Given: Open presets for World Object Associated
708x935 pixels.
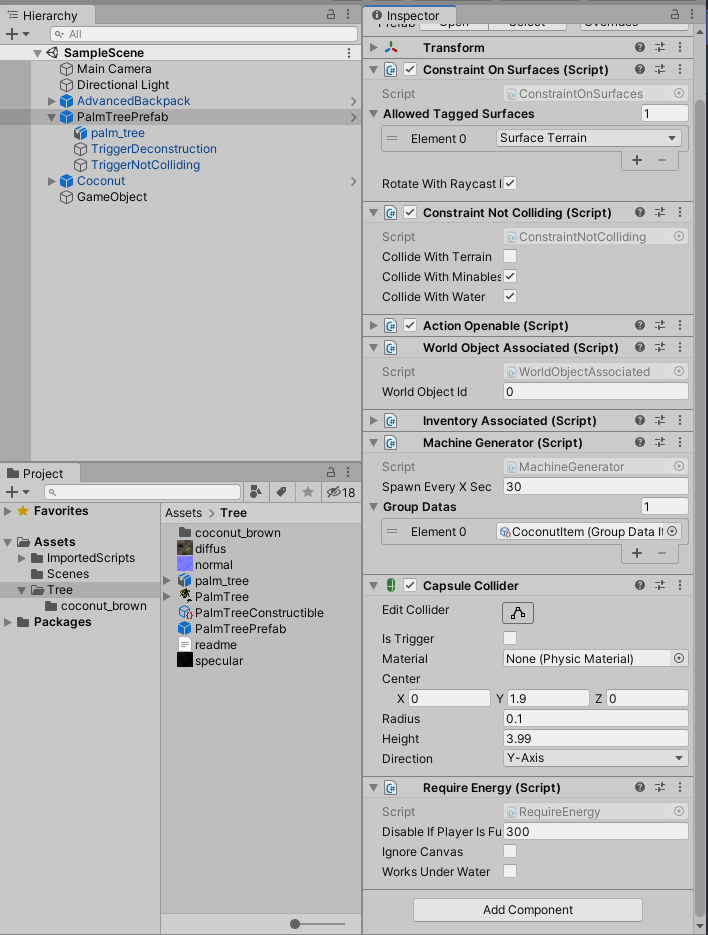Looking at the screenshot, I should (660, 347).
